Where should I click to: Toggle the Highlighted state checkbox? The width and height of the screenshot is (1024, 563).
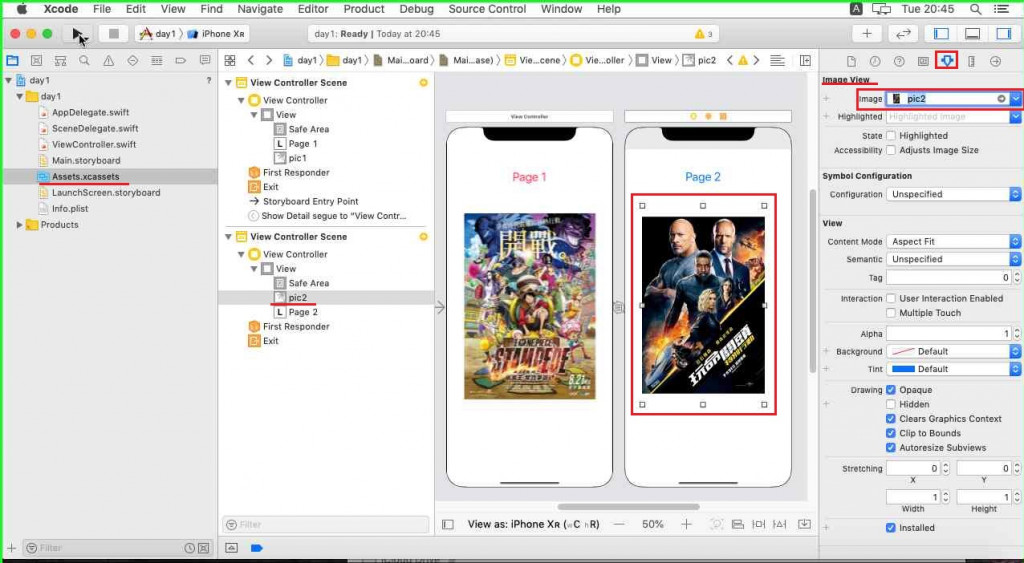tap(891, 135)
